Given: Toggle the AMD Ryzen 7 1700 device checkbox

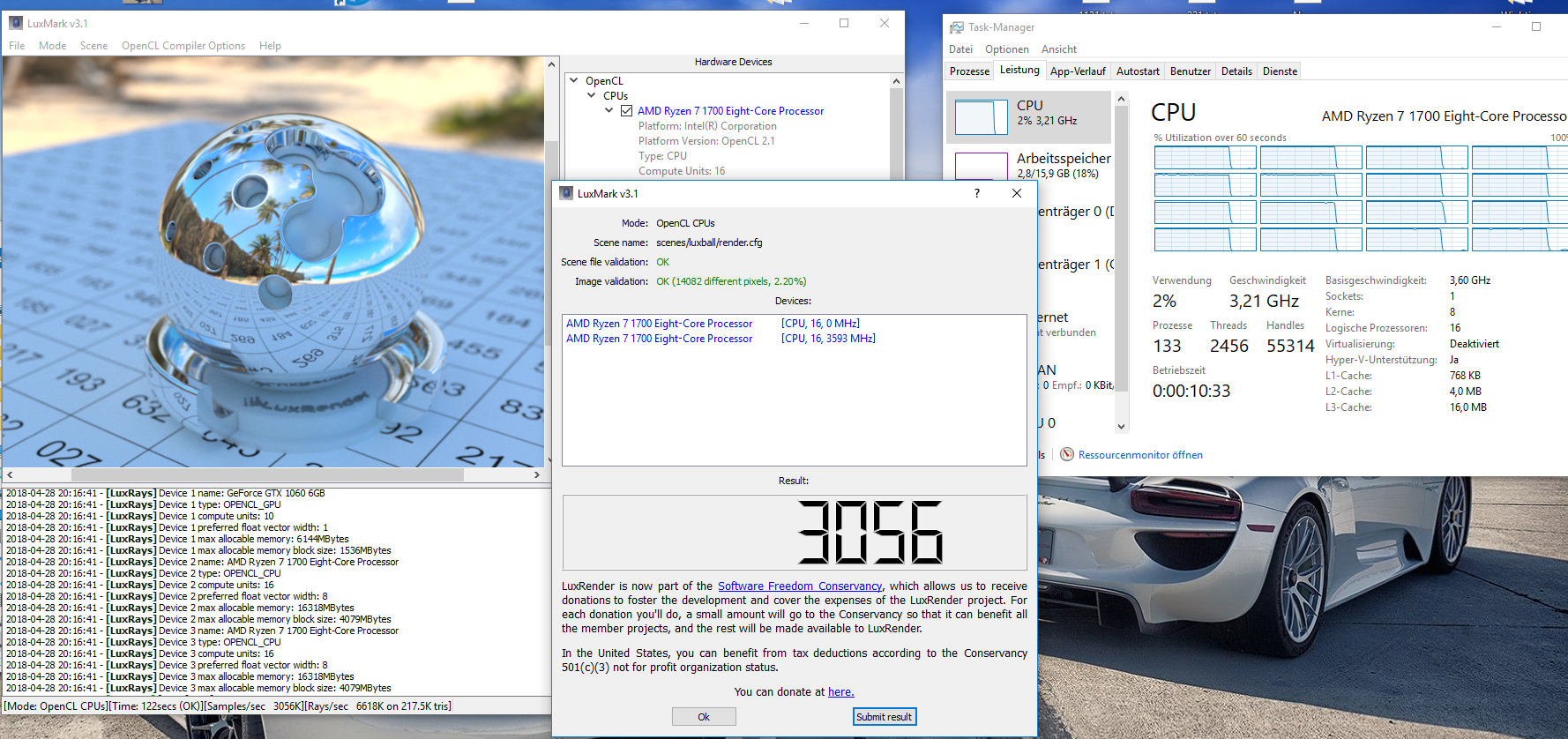Looking at the screenshot, I should point(627,111).
